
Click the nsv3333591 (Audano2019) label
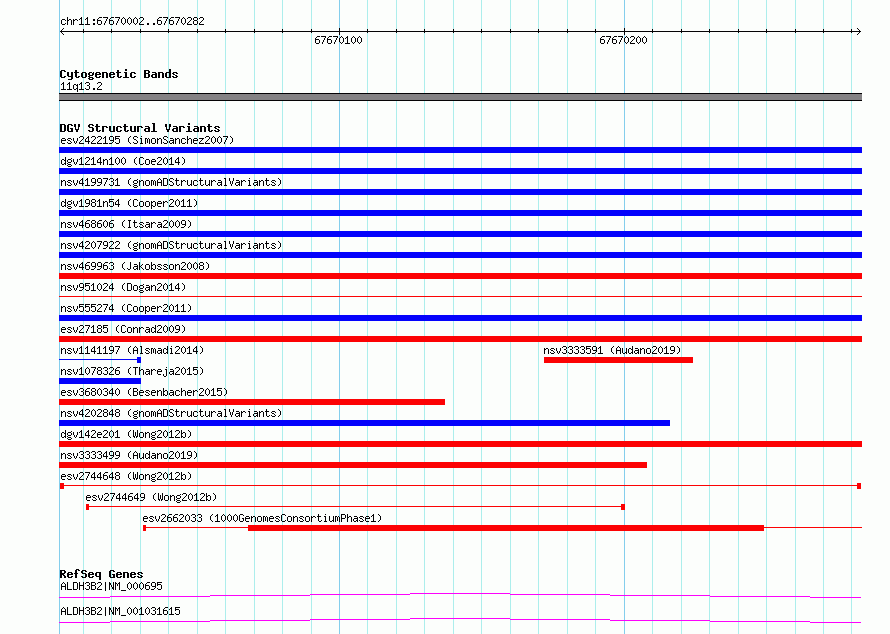tap(612, 350)
